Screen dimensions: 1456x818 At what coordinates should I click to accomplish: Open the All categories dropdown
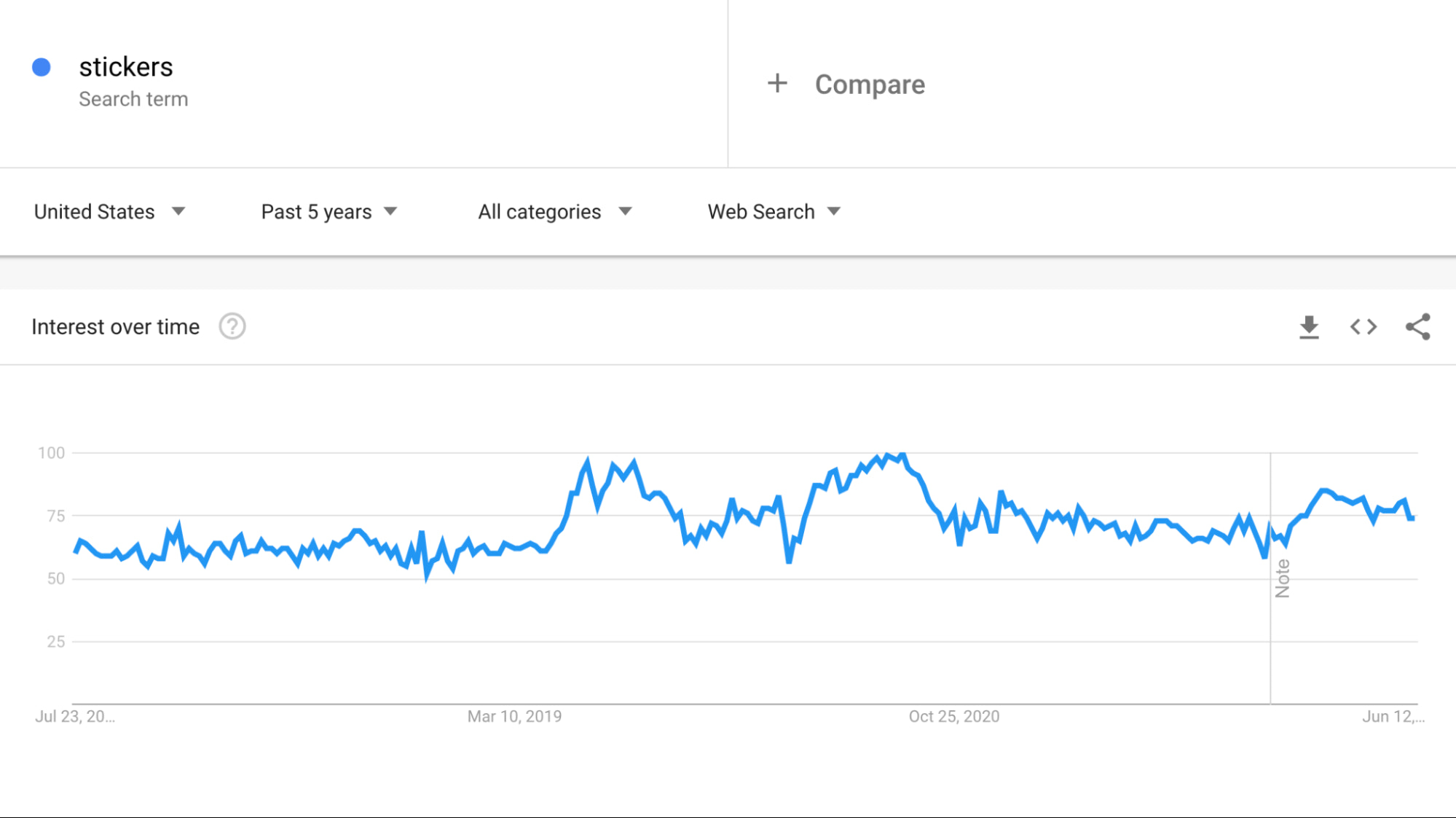555,212
